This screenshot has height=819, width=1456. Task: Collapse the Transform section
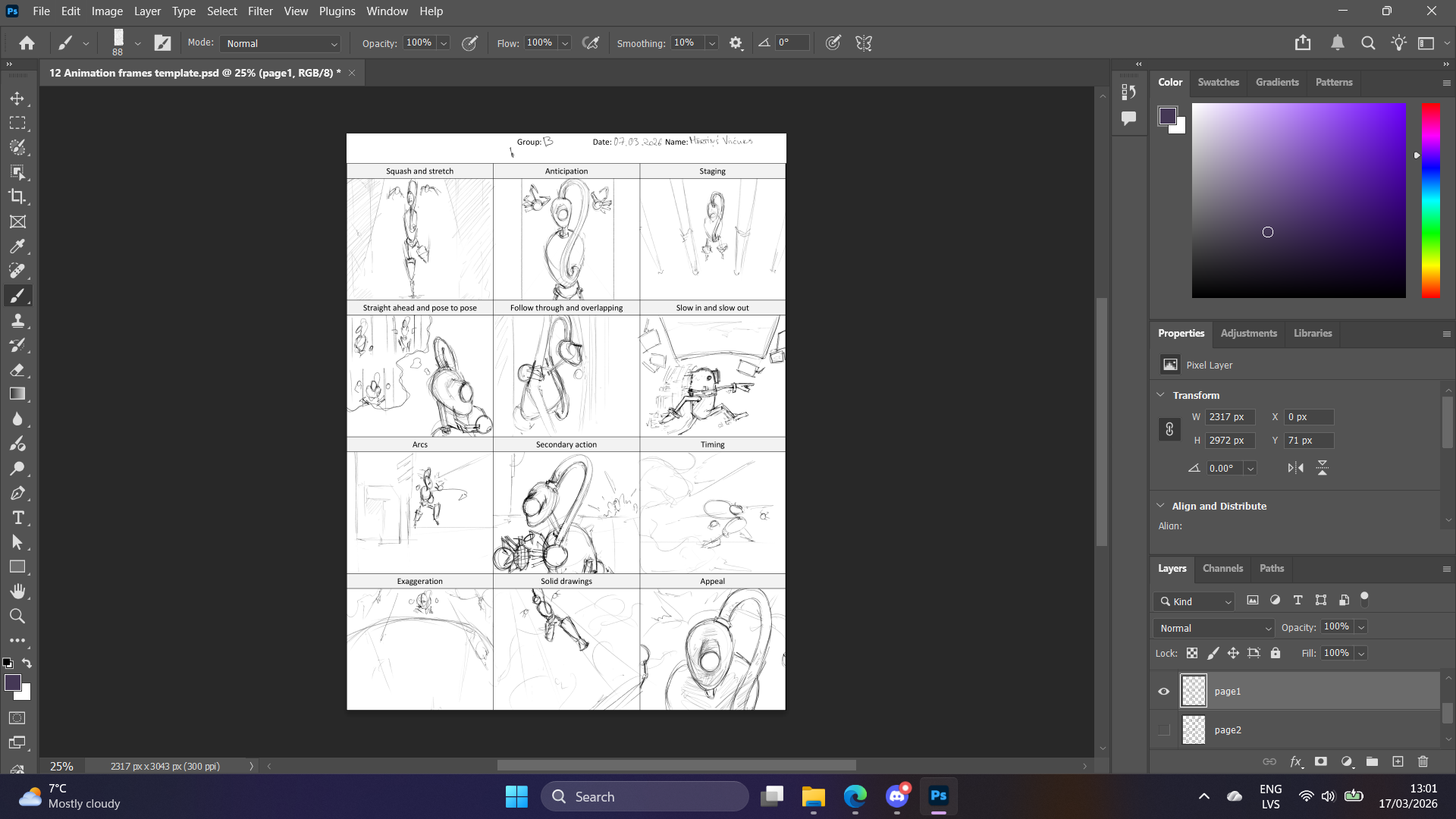(1160, 395)
